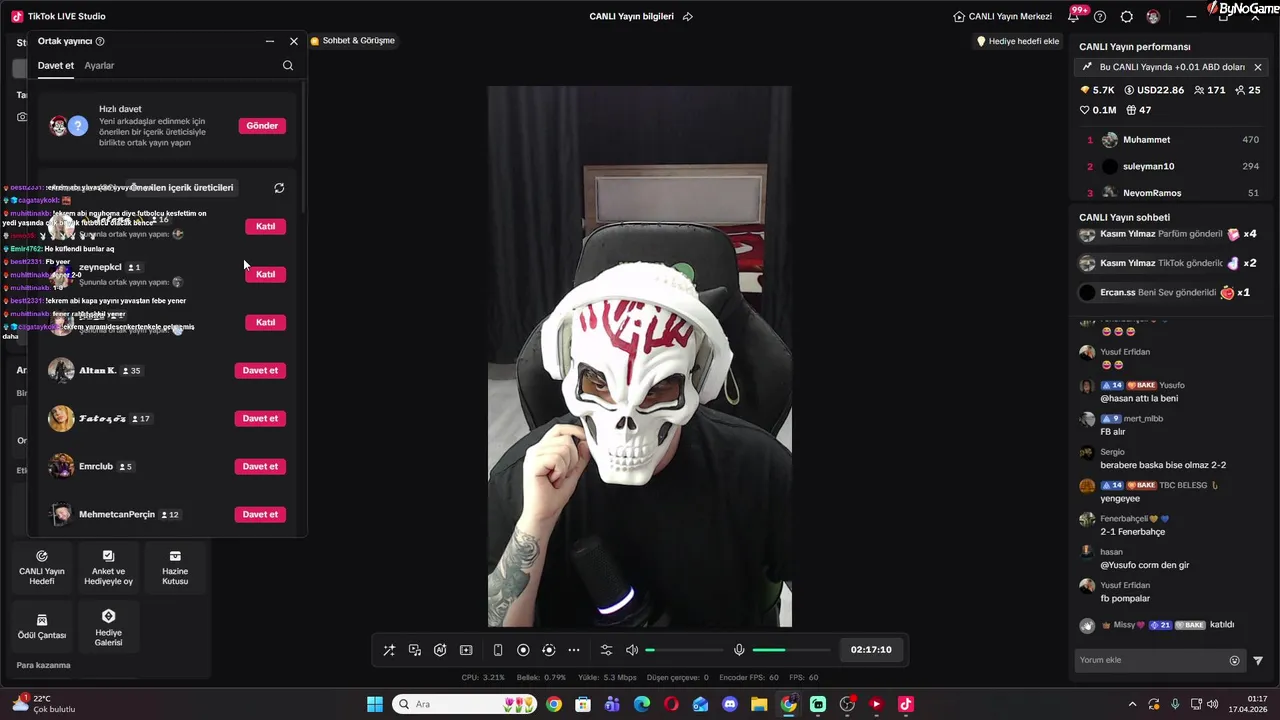Open File Explorer from taskbar
Viewport: 1280px width, 720px height.
[x=759, y=704]
